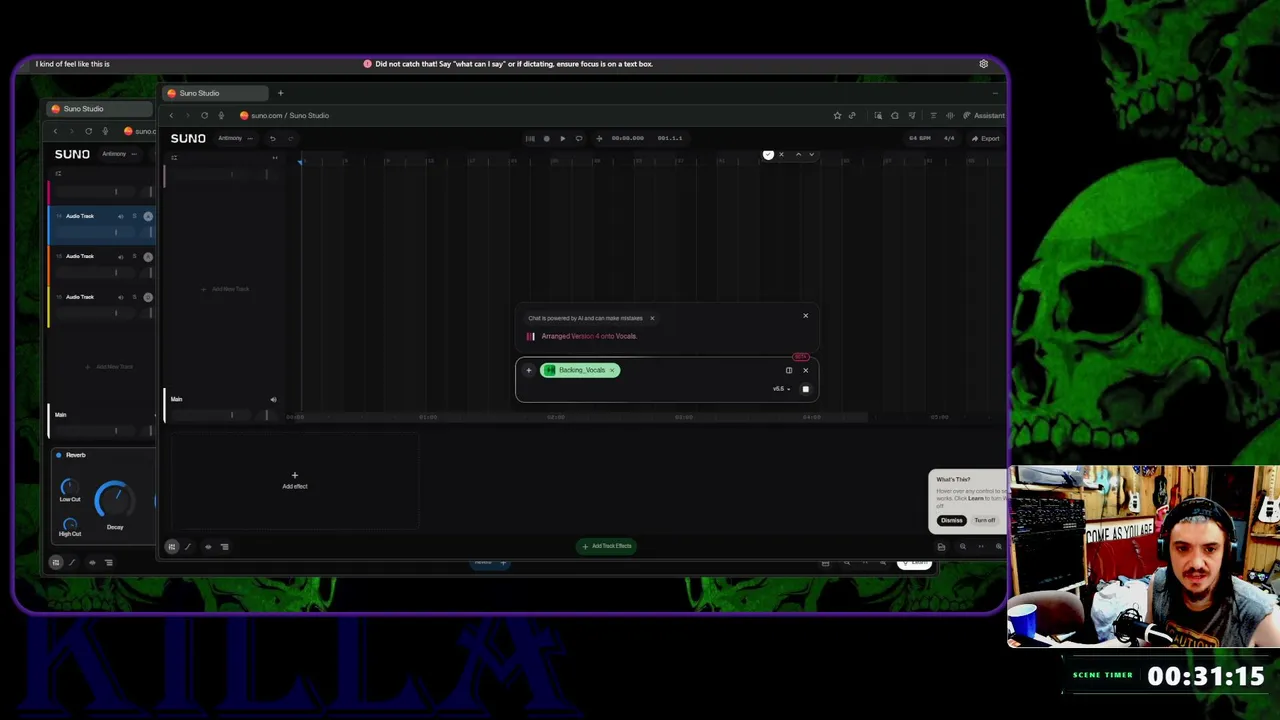Stop generation with the white square button
This screenshot has height=720, width=1280.
click(x=805, y=389)
